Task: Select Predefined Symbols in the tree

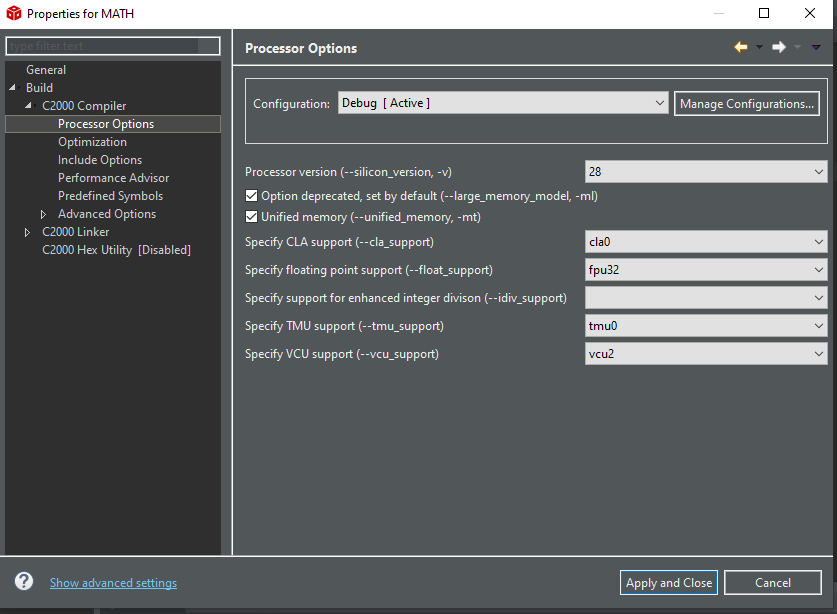Action: pyautogui.click(x=110, y=196)
